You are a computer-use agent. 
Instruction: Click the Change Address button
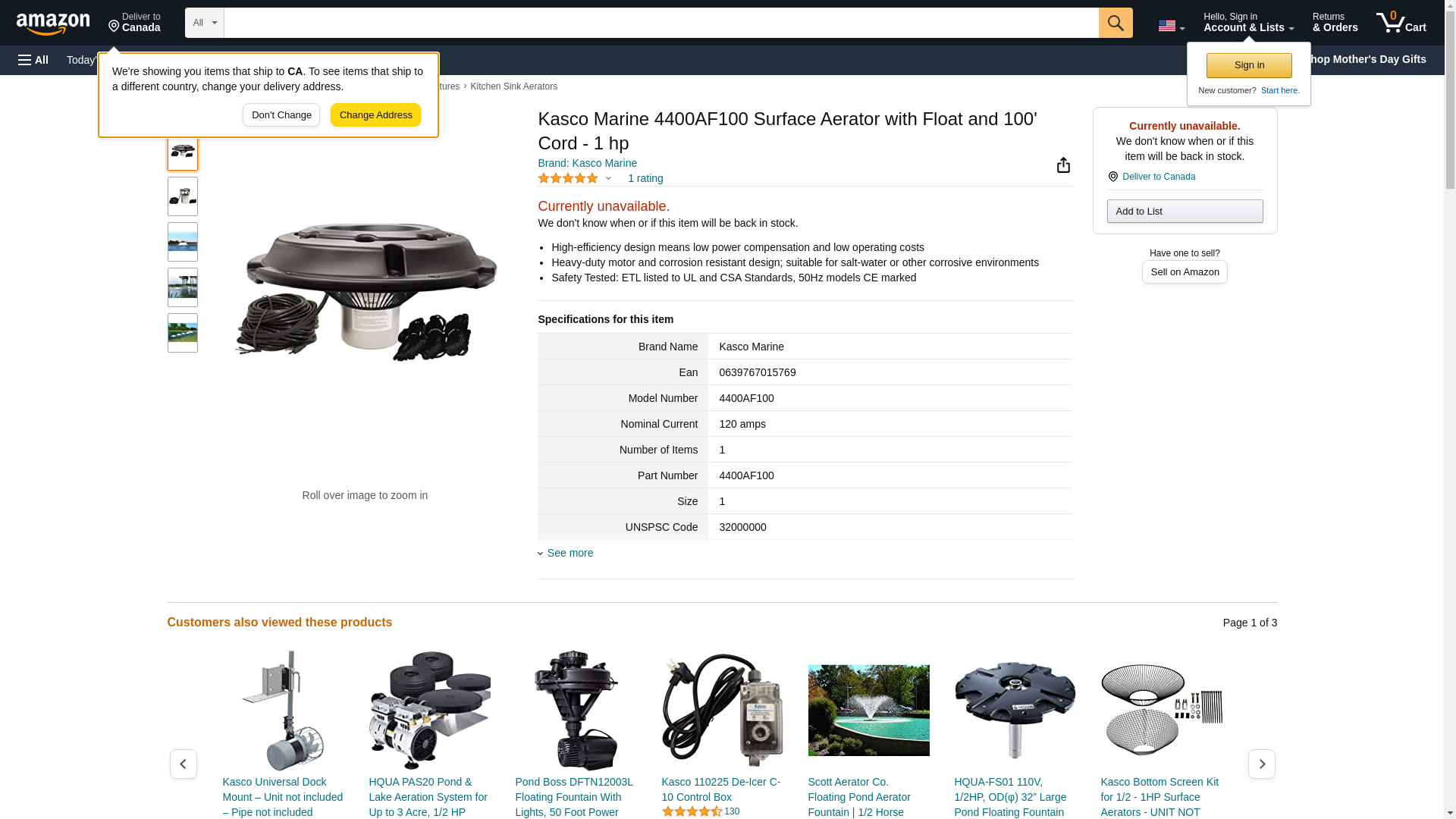point(375,115)
